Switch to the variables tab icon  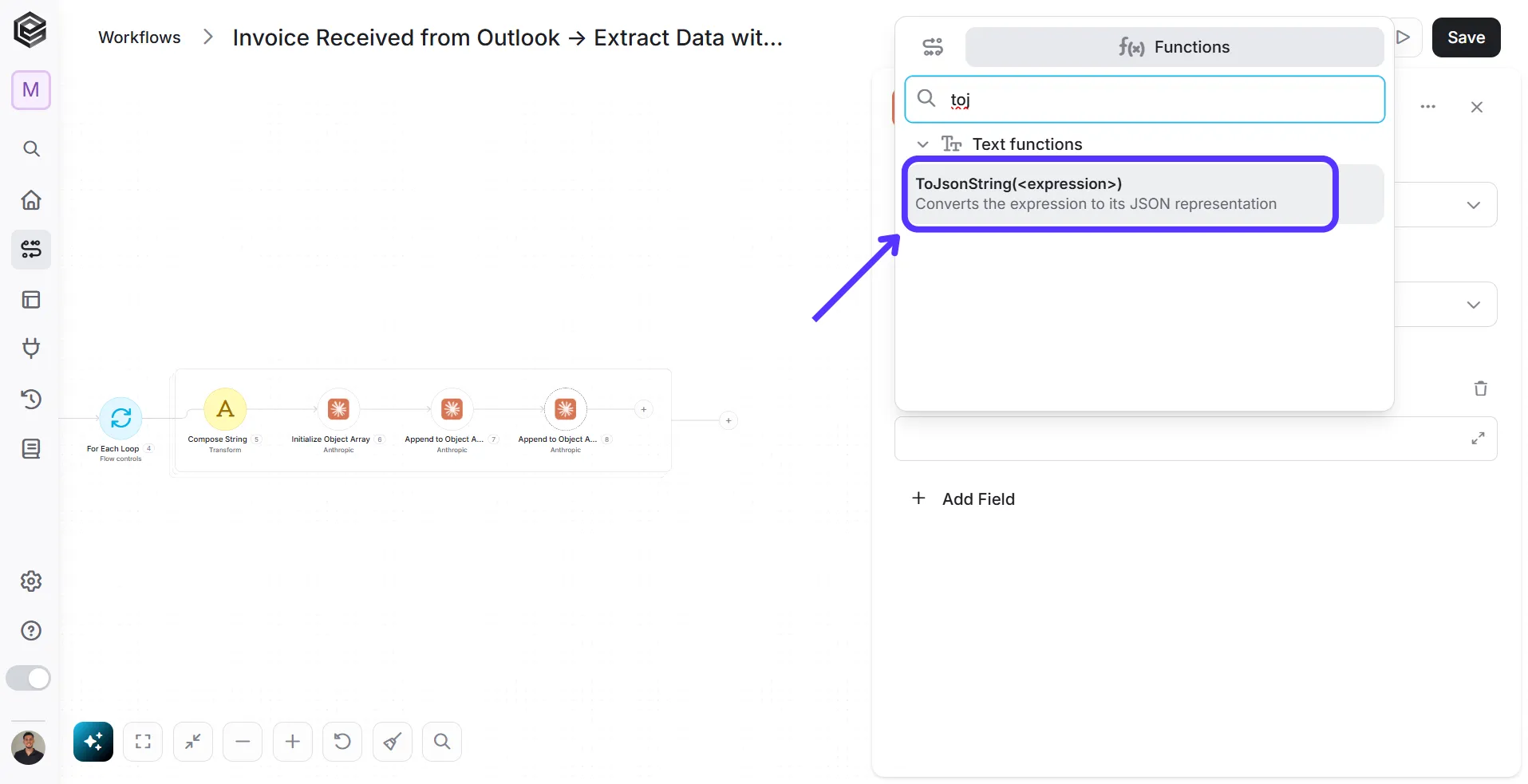933,47
